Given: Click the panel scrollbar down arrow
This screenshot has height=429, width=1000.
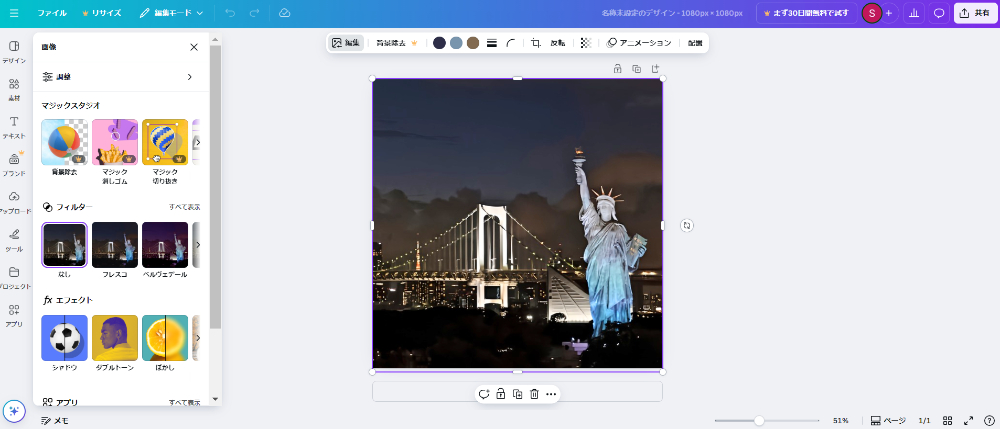Looking at the screenshot, I should (215, 399).
